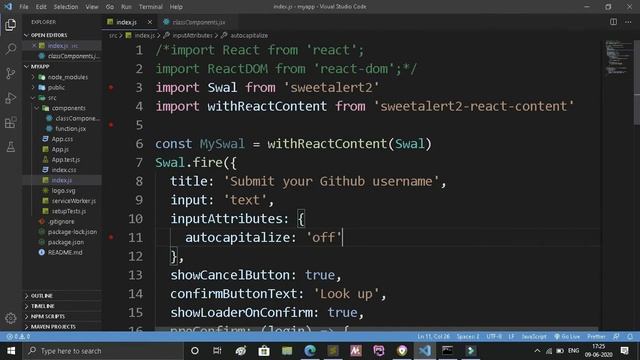Open the Run and Debug view
640x360 pixels.
11,98
